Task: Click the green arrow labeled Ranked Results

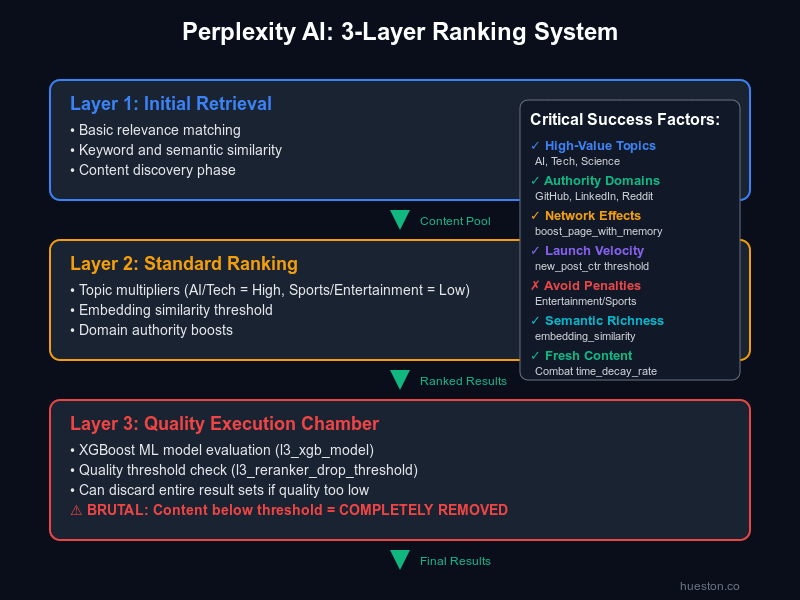Action: [x=401, y=379]
